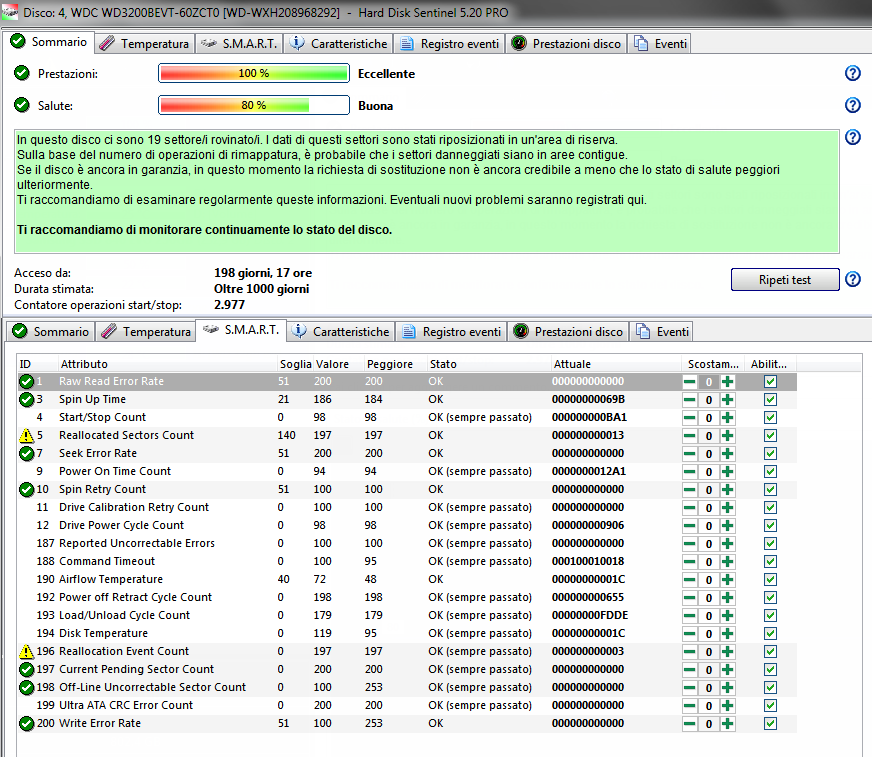
Task: Sort table by Peggiore column header
Action: pyautogui.click(x=394, y=364)
